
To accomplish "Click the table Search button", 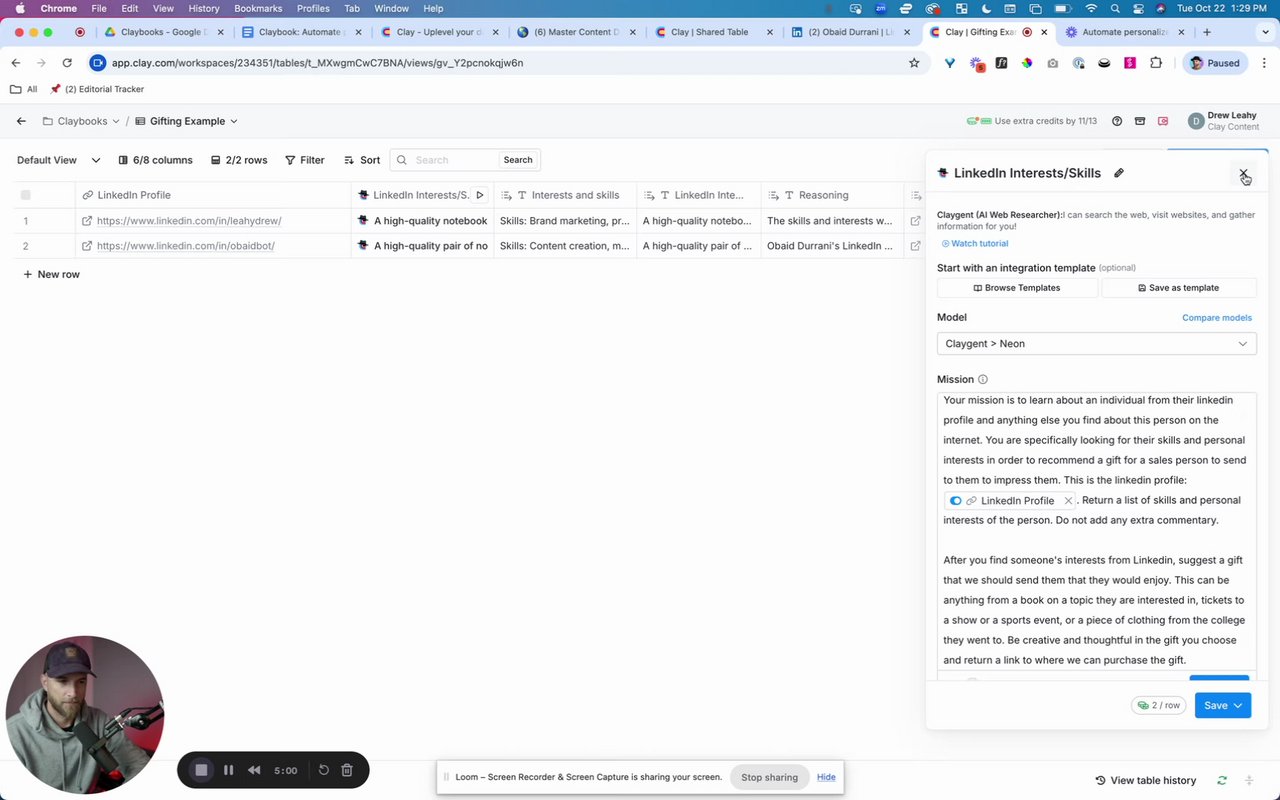I will (518, 160).
